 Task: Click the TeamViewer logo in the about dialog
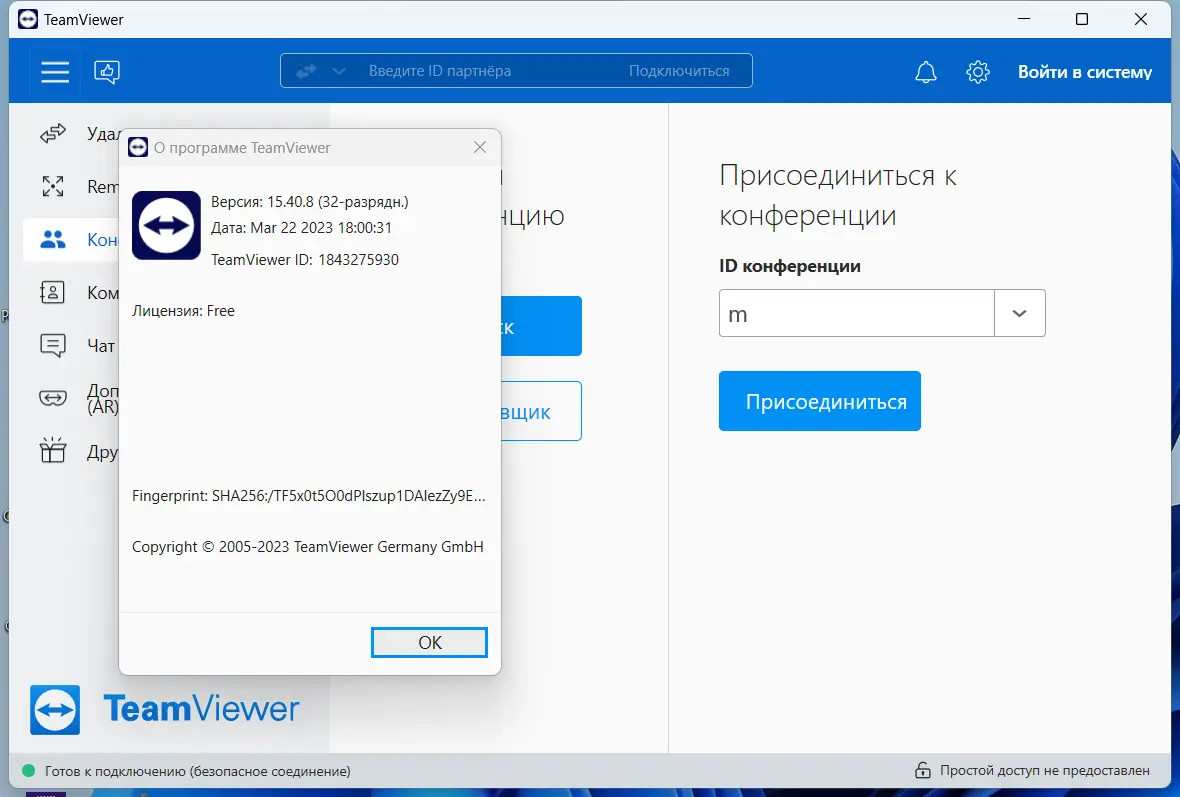pos(166,225)
